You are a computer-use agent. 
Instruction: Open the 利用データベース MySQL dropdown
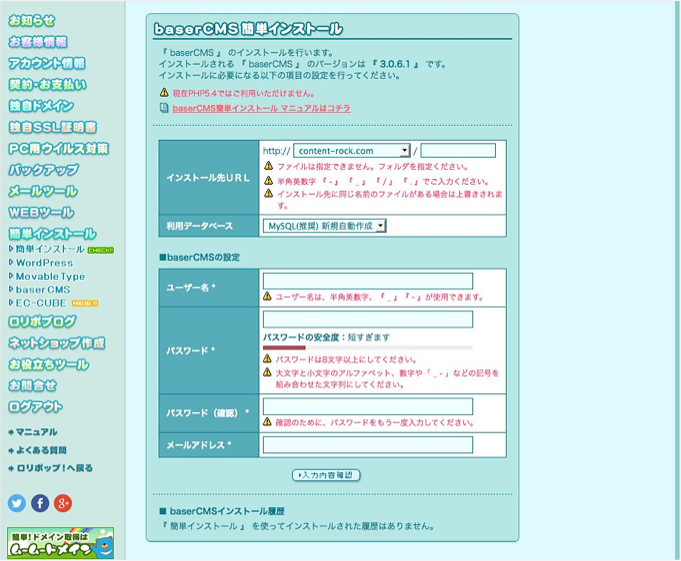coord(324,226)
